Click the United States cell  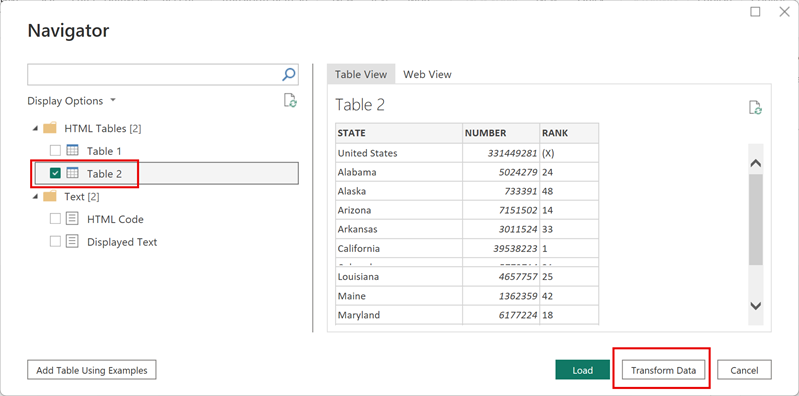399,153
